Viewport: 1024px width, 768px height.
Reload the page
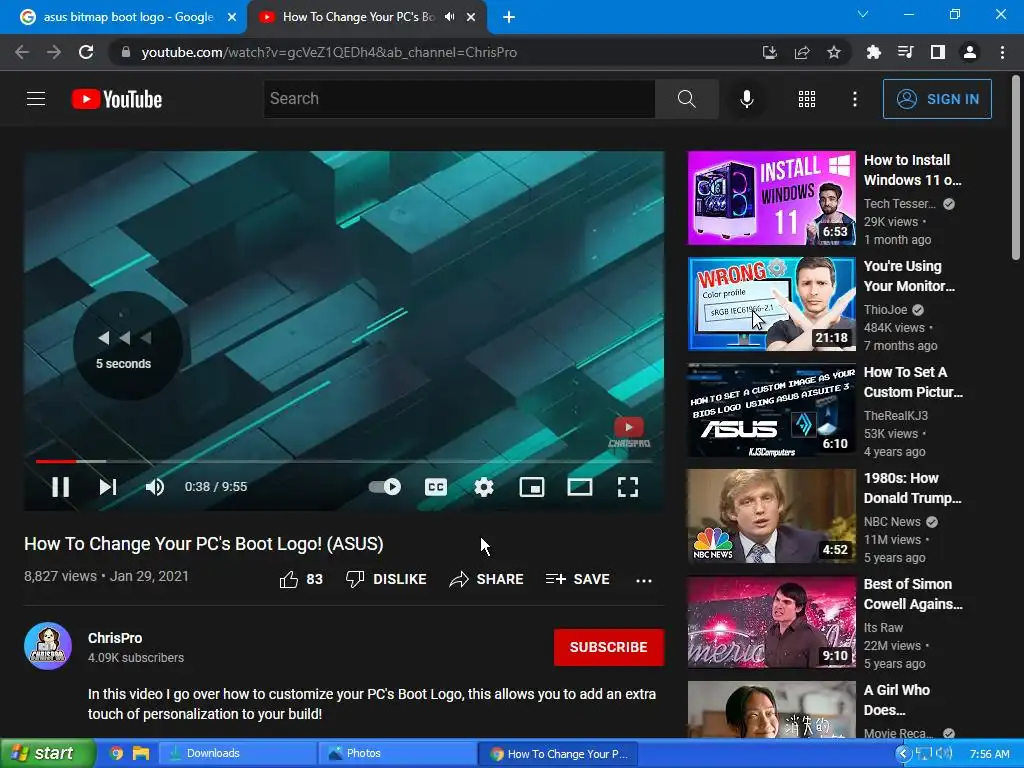click(86, 52)
